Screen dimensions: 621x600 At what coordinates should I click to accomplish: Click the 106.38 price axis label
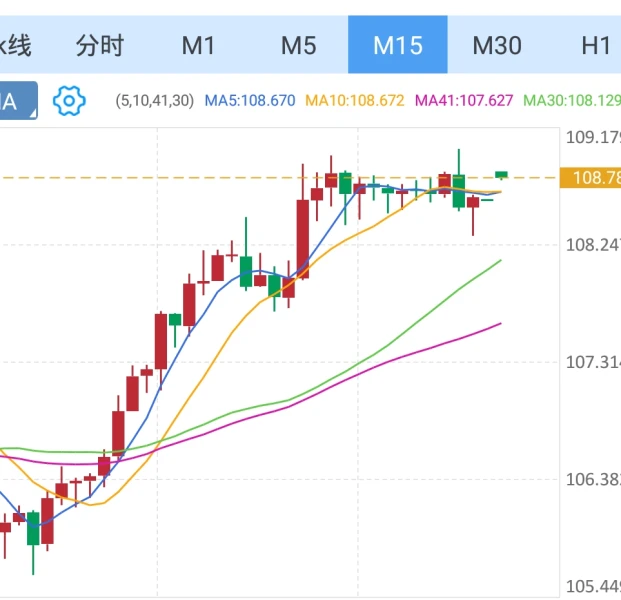pos(592,479)
